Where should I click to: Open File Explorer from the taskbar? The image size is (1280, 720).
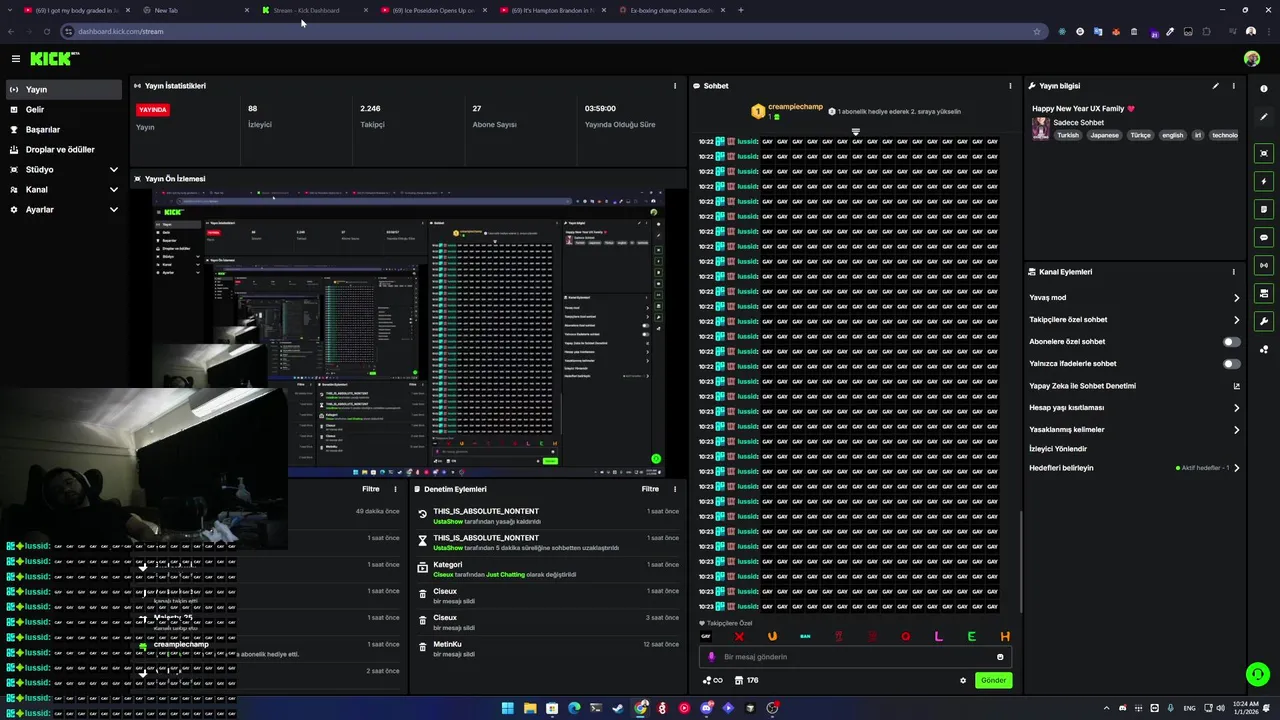coord(530,708)
